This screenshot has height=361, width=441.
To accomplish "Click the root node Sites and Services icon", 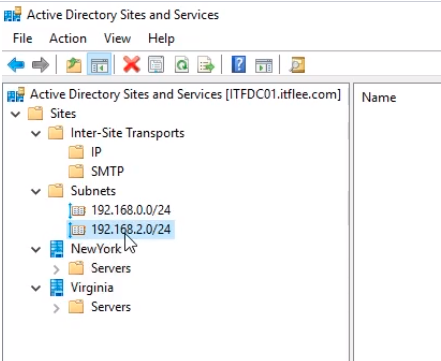I will 16,95.
